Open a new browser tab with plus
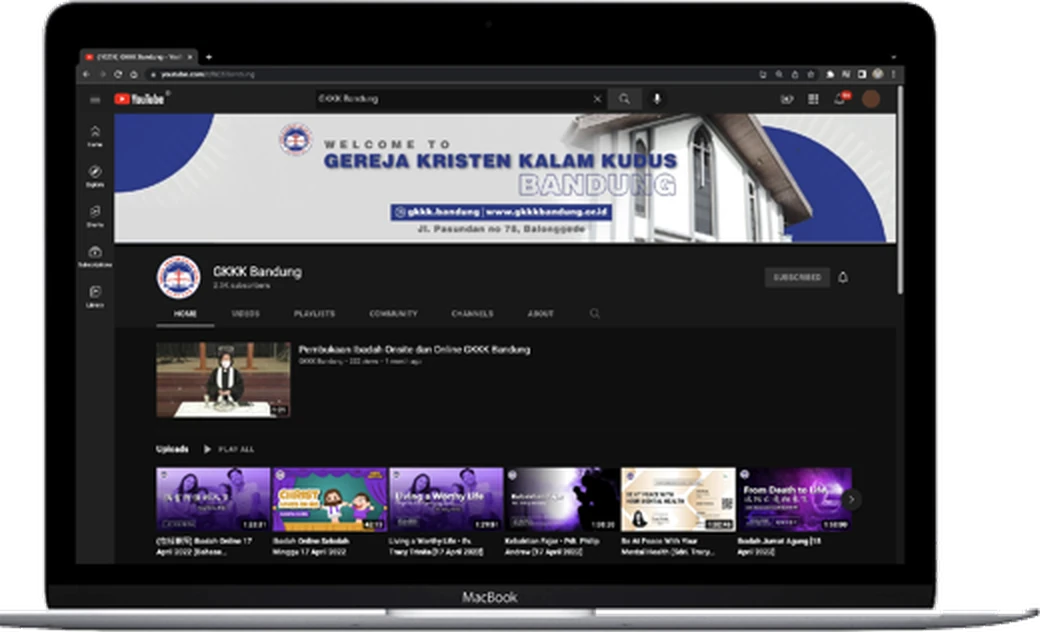1040x632 pixels. pyautogui.click(x=208, y=57)
